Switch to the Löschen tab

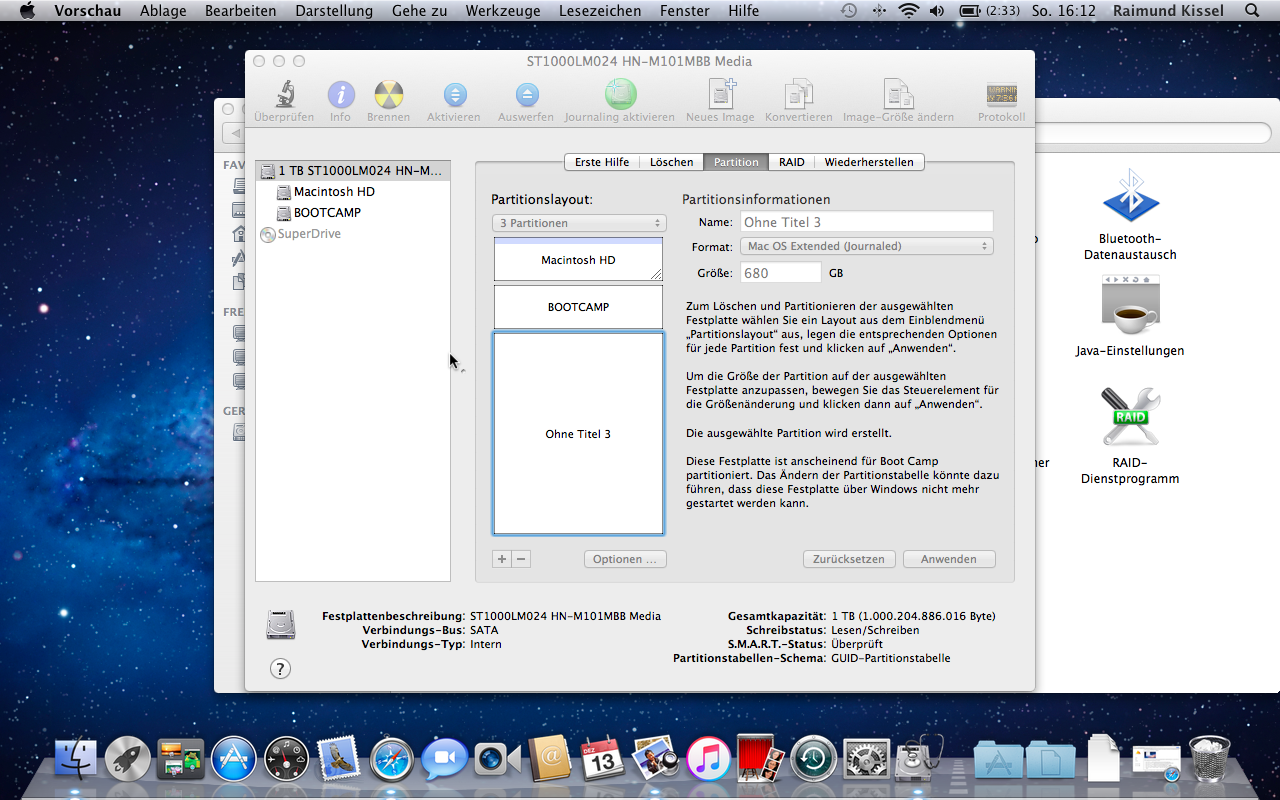[671, 162]
